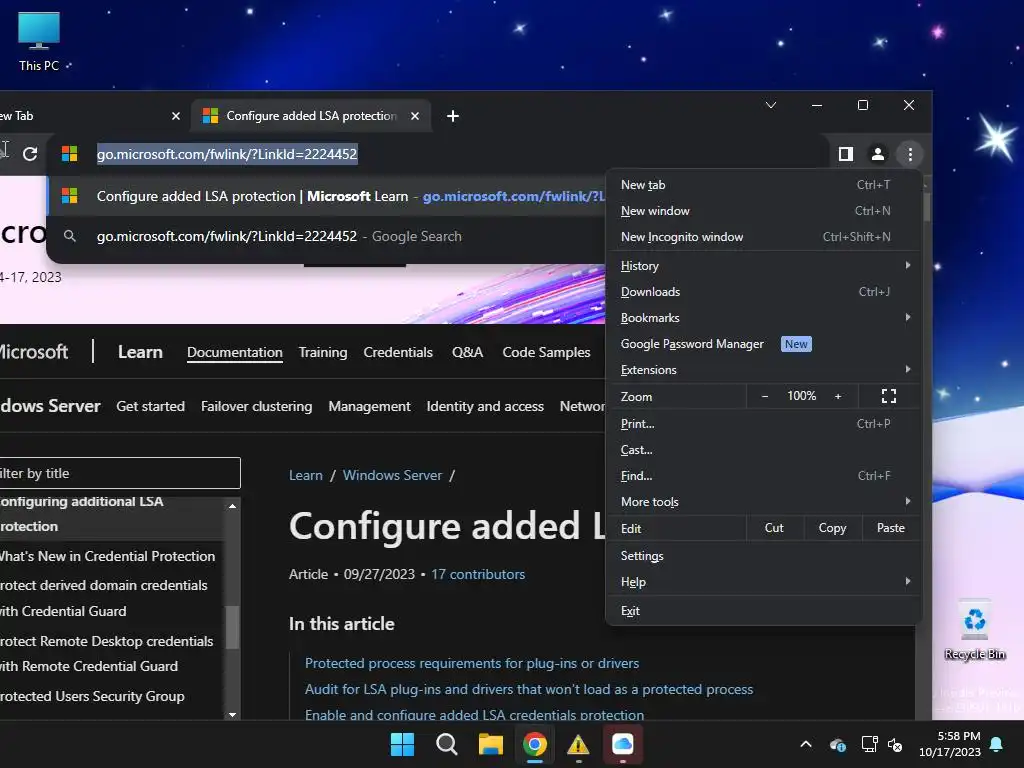
Task: Open the Training nav link
Action: click(x=323, y=352)
